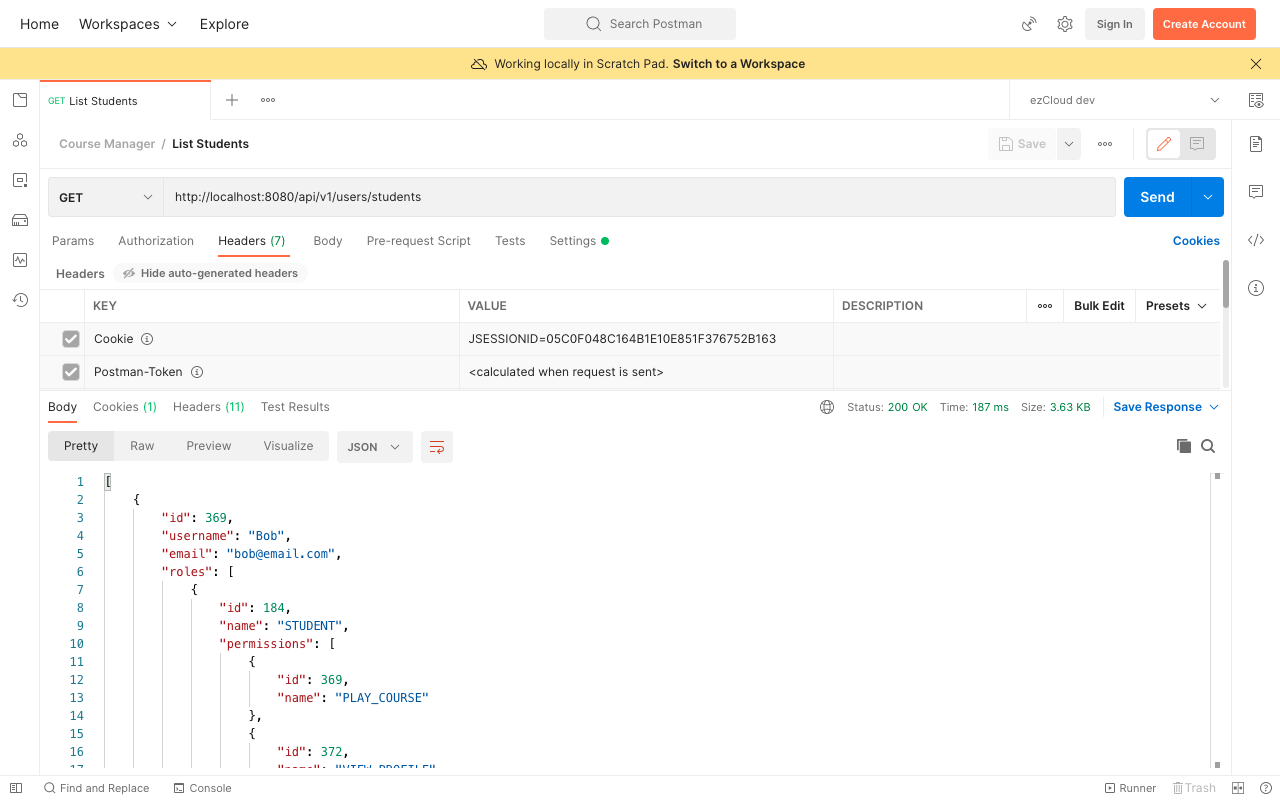This screenshot has width=1280, height=800.
Task: Open Pre-request Script tab
Action: coord(419,241)
